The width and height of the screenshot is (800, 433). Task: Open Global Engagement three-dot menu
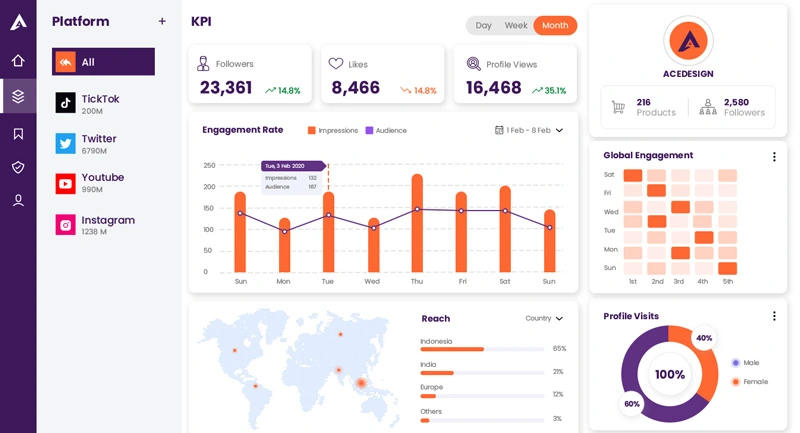(773, 156)
